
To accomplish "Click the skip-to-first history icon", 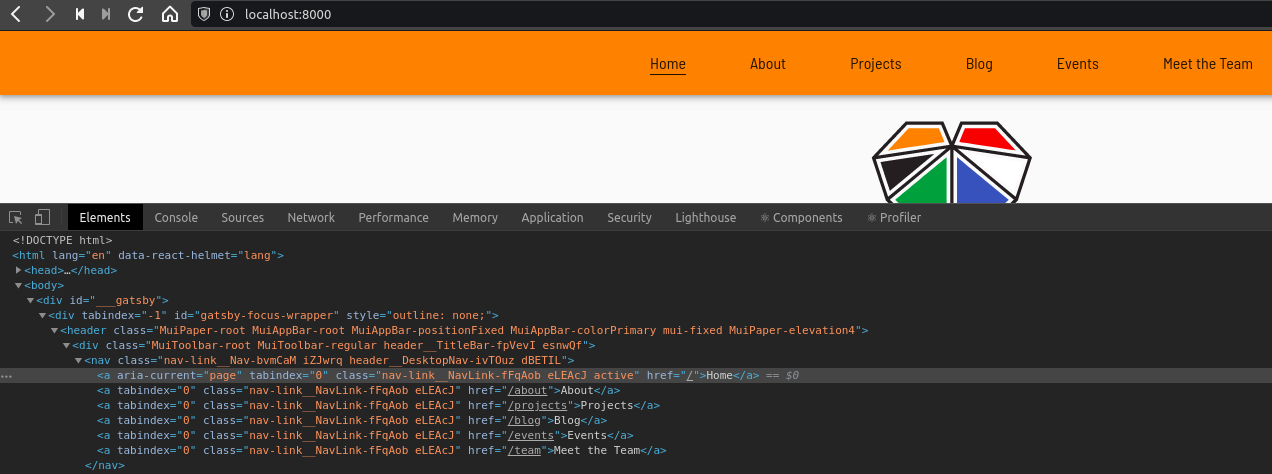I will tap(80, 14).
